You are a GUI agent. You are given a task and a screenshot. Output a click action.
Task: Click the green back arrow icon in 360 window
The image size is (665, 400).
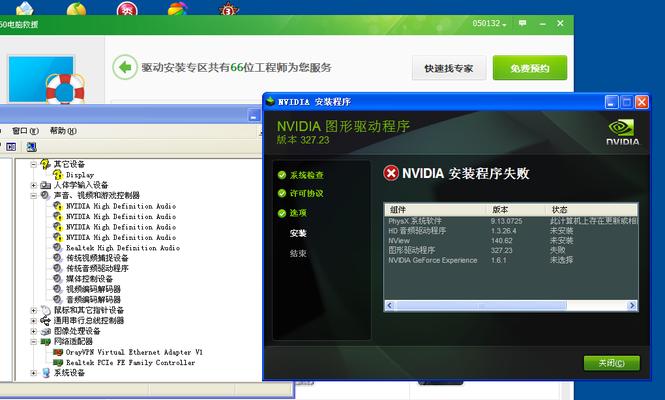125,67
